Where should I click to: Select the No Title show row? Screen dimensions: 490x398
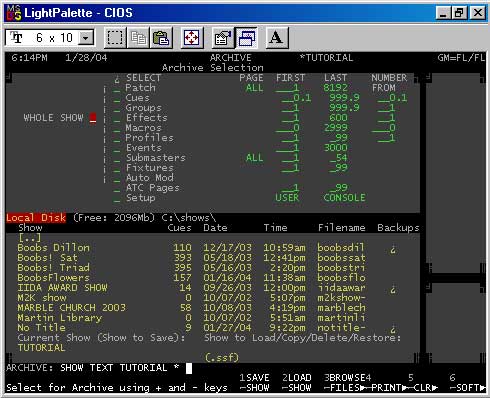click(213, 328)
